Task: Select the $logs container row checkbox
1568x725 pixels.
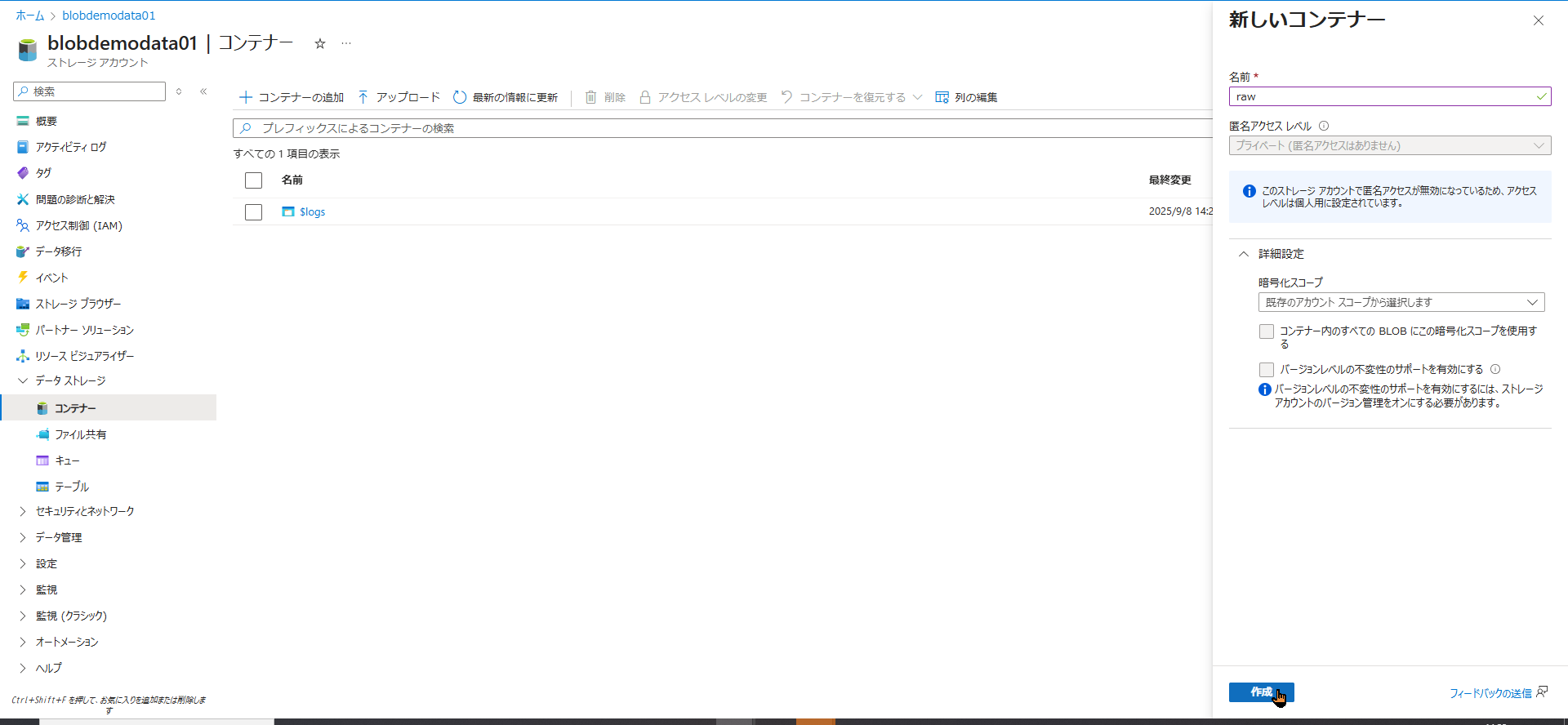Action: click(254, 212)
